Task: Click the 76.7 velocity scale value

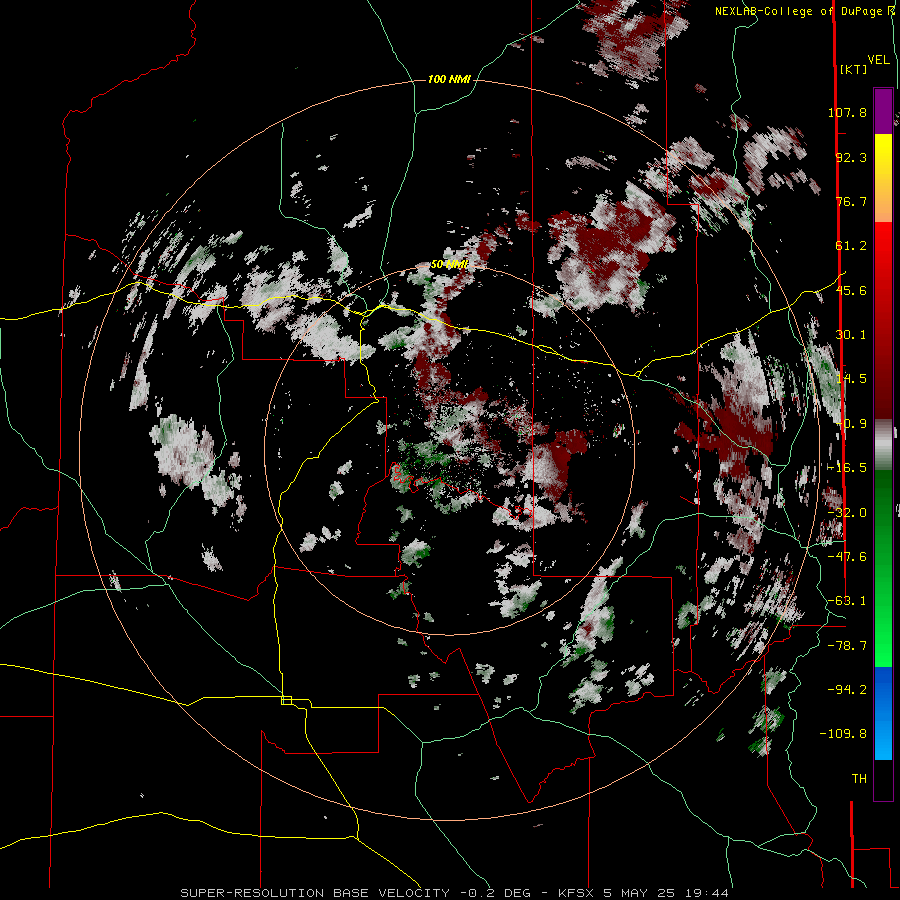Action: pos(851,201)
